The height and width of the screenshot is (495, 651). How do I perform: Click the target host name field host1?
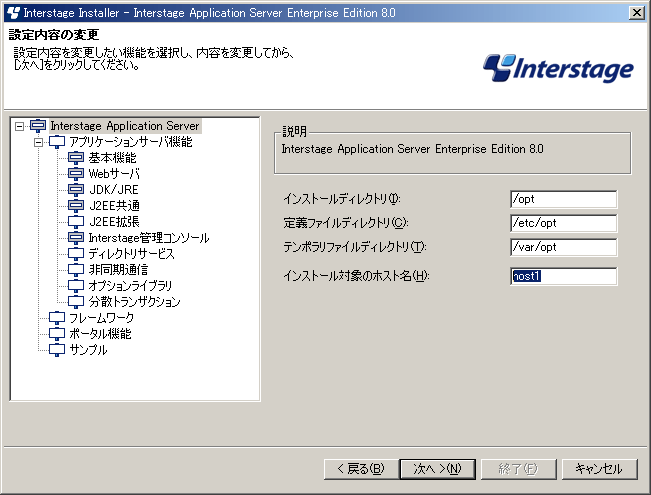(563, 276)
